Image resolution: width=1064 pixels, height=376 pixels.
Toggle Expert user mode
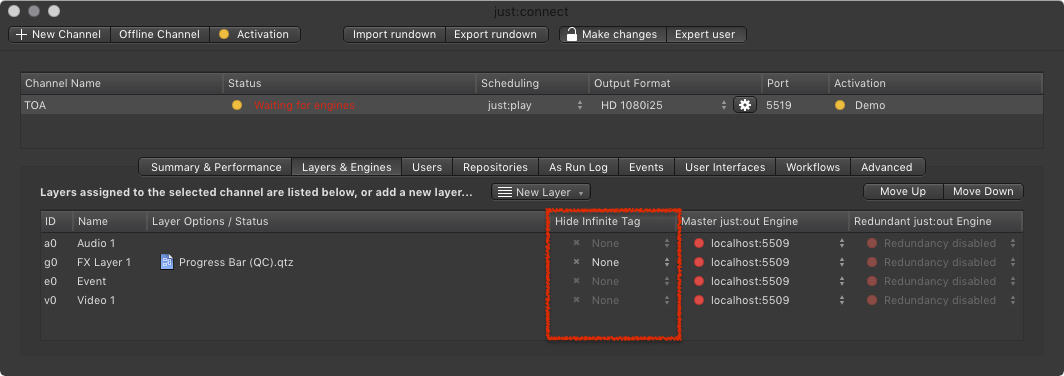[706, 34]
